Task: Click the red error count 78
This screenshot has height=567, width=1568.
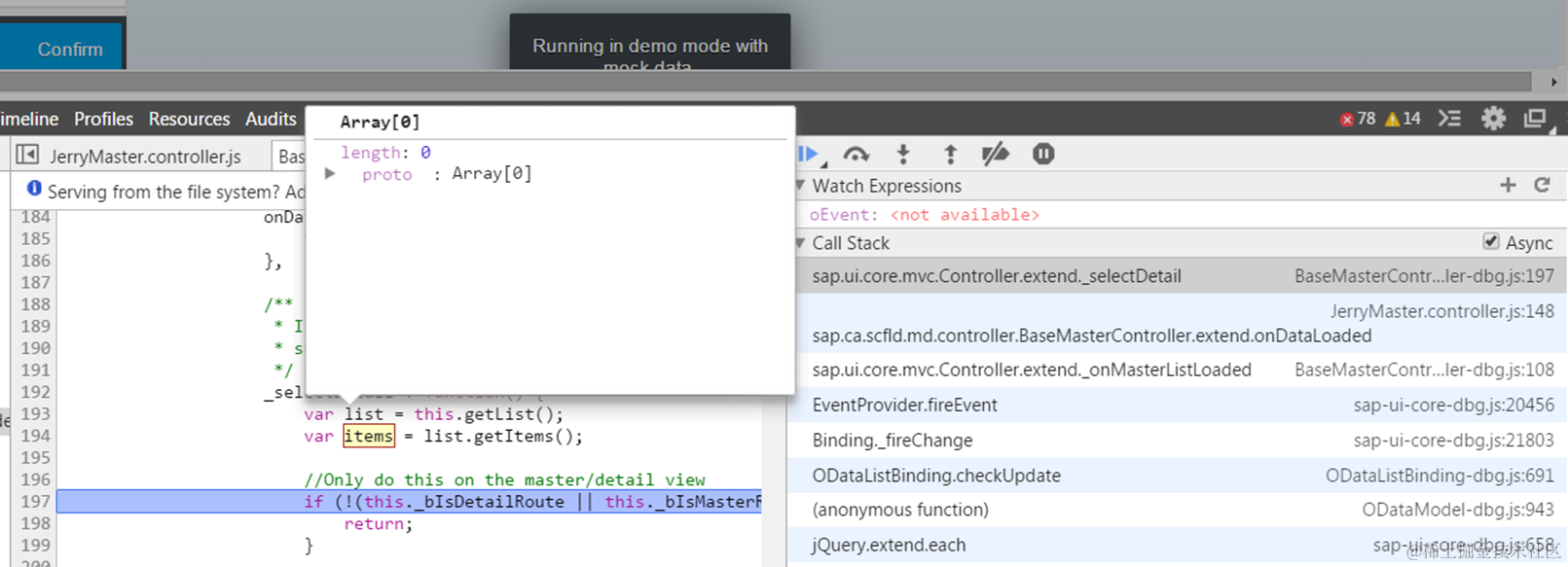Action: tap(1358, 119)
